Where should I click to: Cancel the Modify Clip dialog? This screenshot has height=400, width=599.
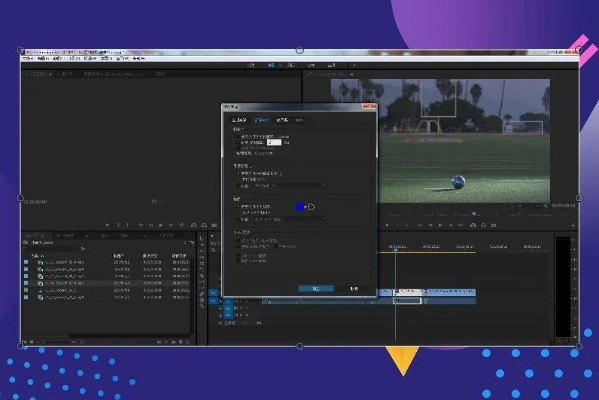[x=354, y=289]
